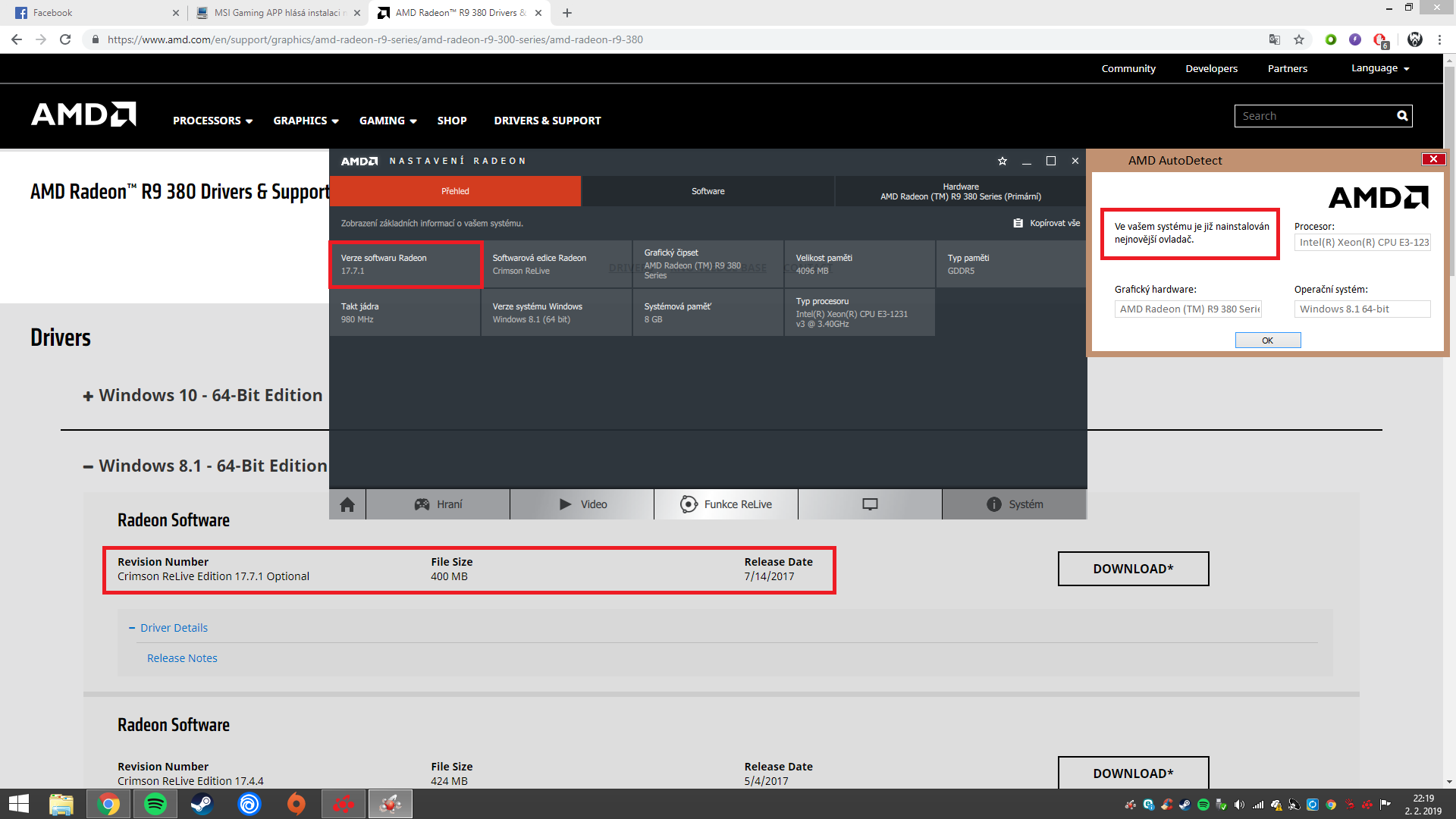
Task: Open Developers link
Action: [x=1211, y=68]
